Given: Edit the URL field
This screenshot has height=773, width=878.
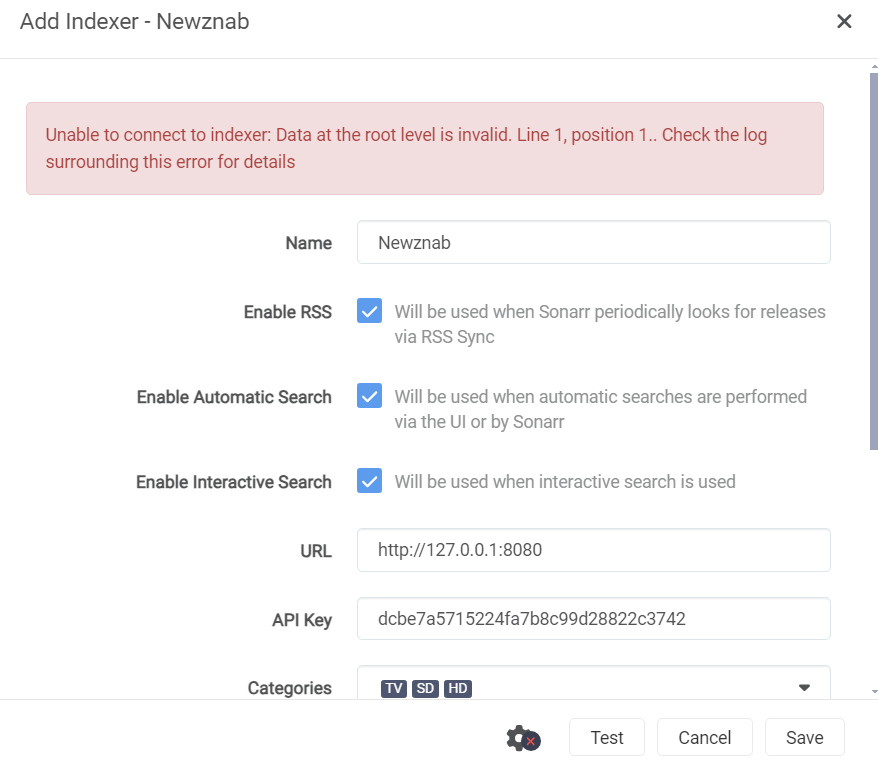Looking at the screenshot, I should coord(594,550).
